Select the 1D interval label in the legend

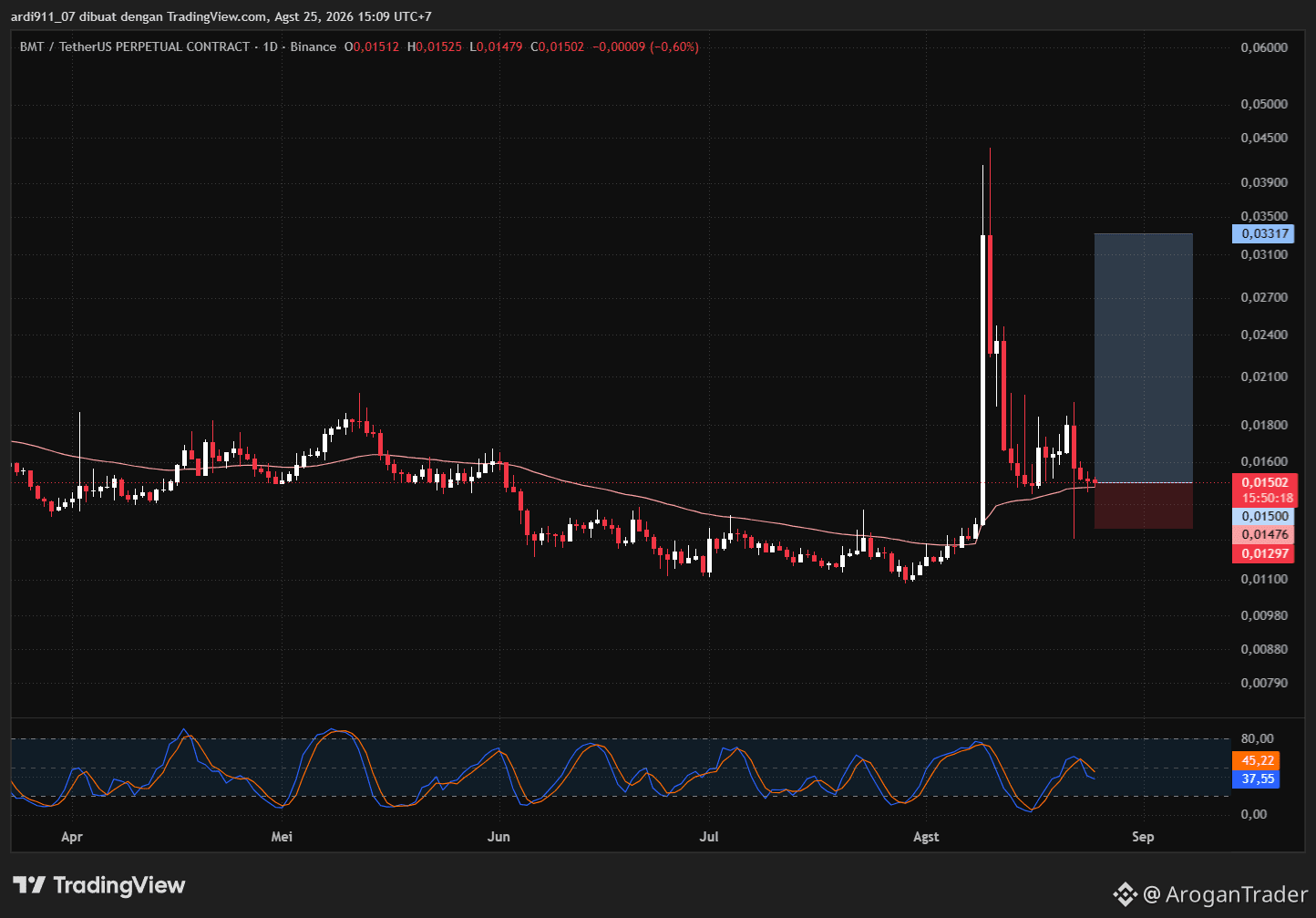point(271,46)
